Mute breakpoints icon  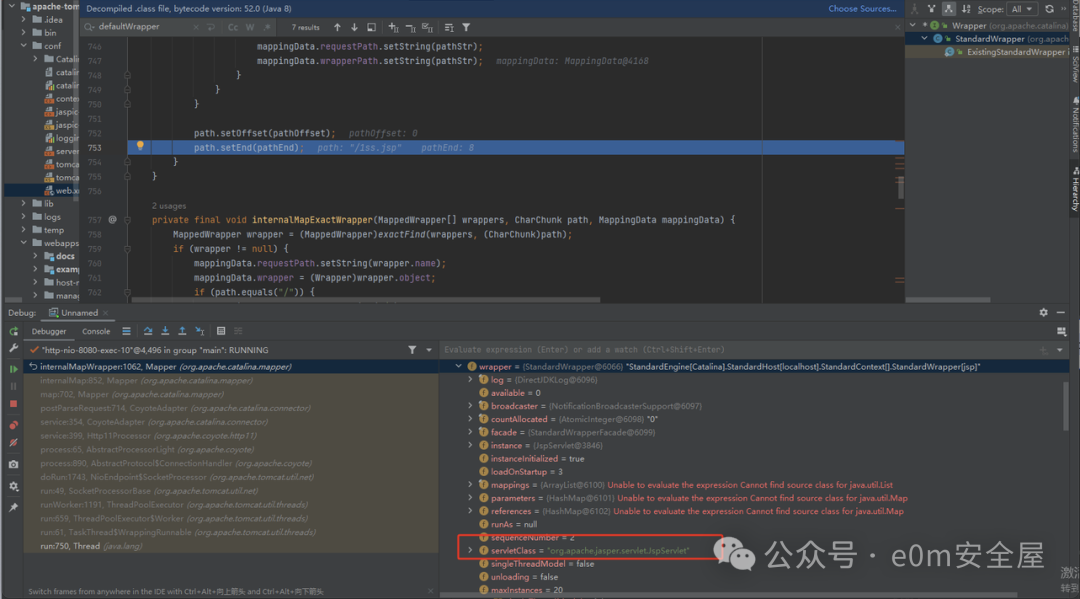[13, 443]
